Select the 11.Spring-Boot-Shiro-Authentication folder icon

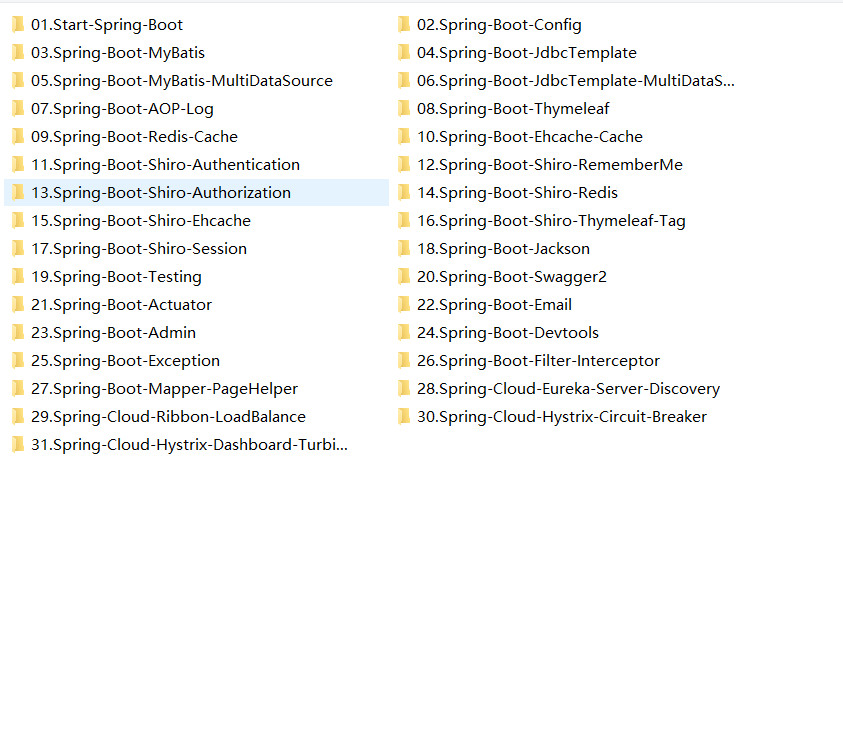pyautogui.click(x=18, y=164)
